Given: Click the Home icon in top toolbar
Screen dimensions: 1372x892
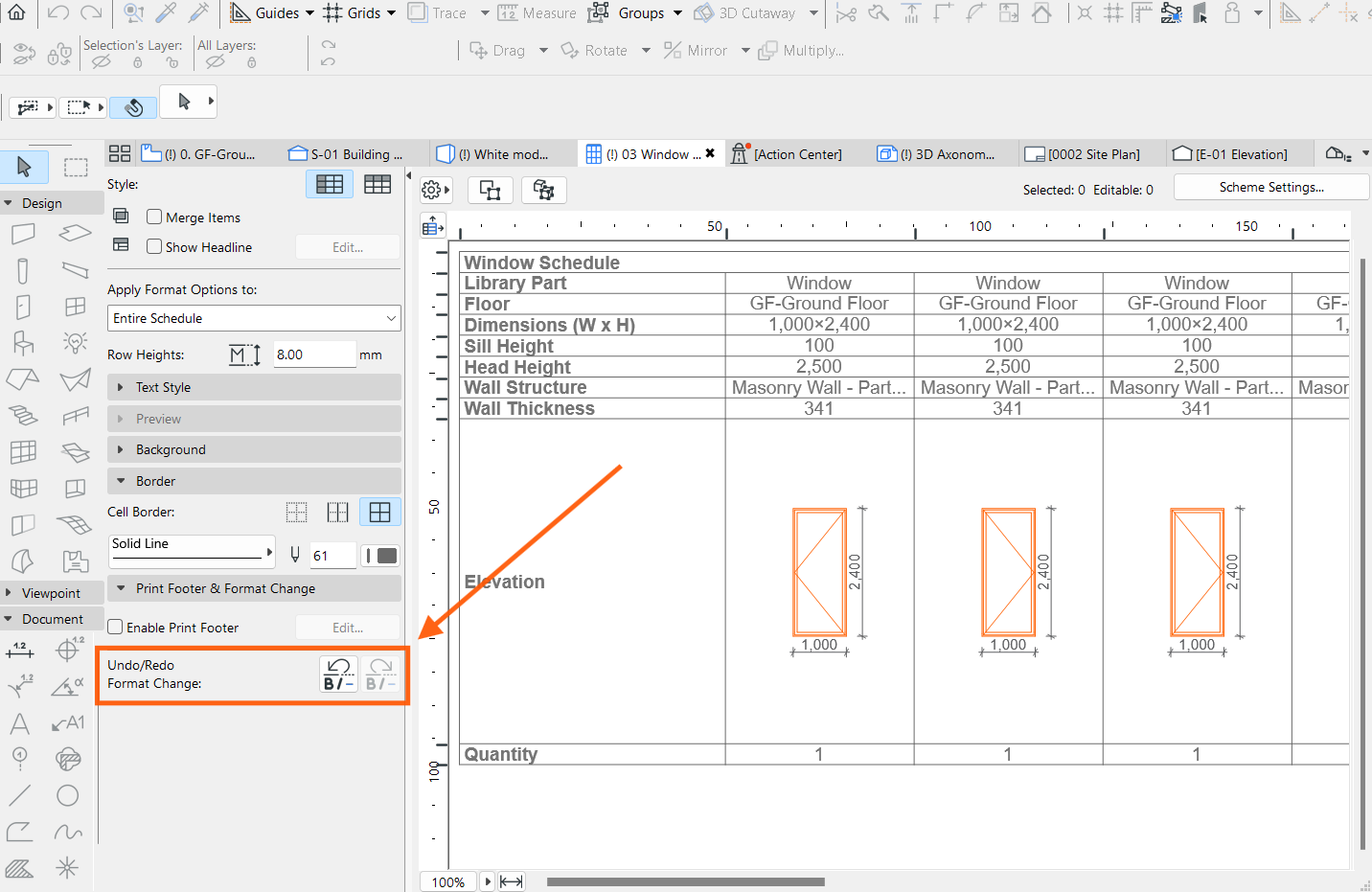Looking at the screenshot, I should (17, 12).
